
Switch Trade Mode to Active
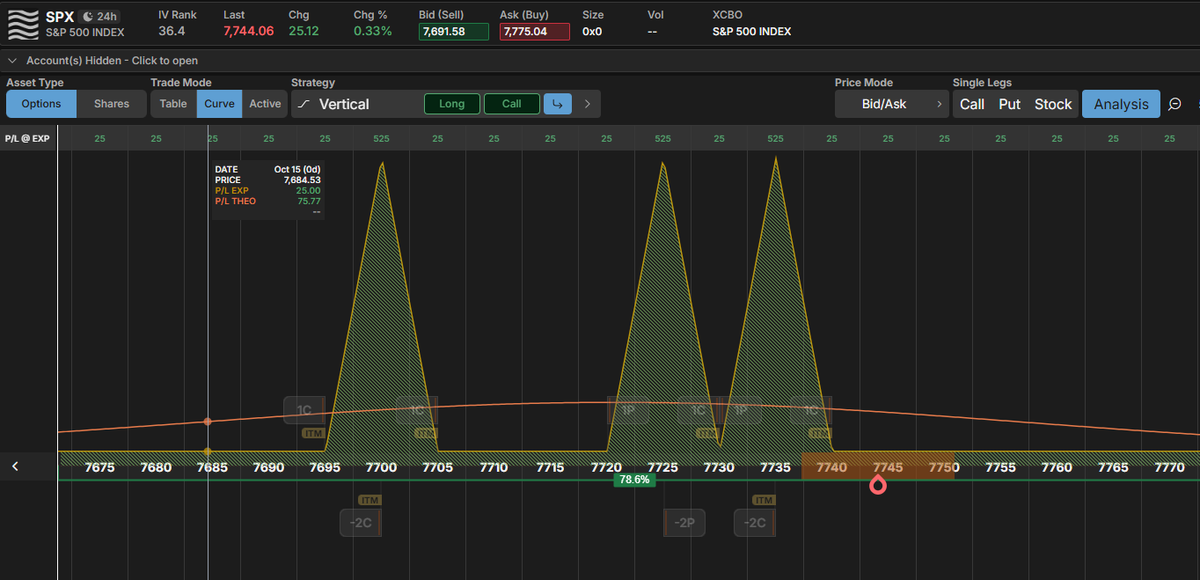pyautogui.click(x=265, y=104)
